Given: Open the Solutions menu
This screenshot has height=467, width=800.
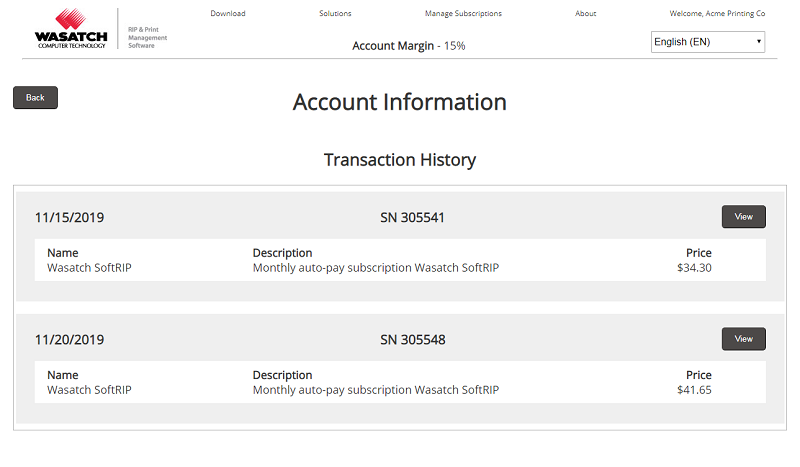Looking at the screenshot, I should point(335,13).
